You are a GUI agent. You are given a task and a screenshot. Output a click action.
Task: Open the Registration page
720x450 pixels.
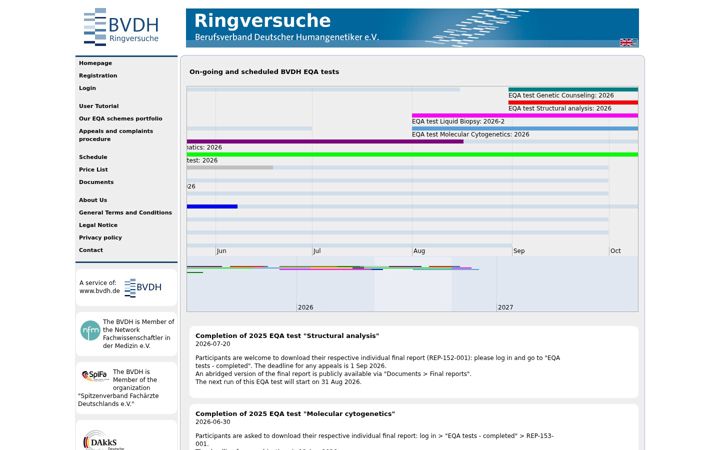click(x=98, y=76)
